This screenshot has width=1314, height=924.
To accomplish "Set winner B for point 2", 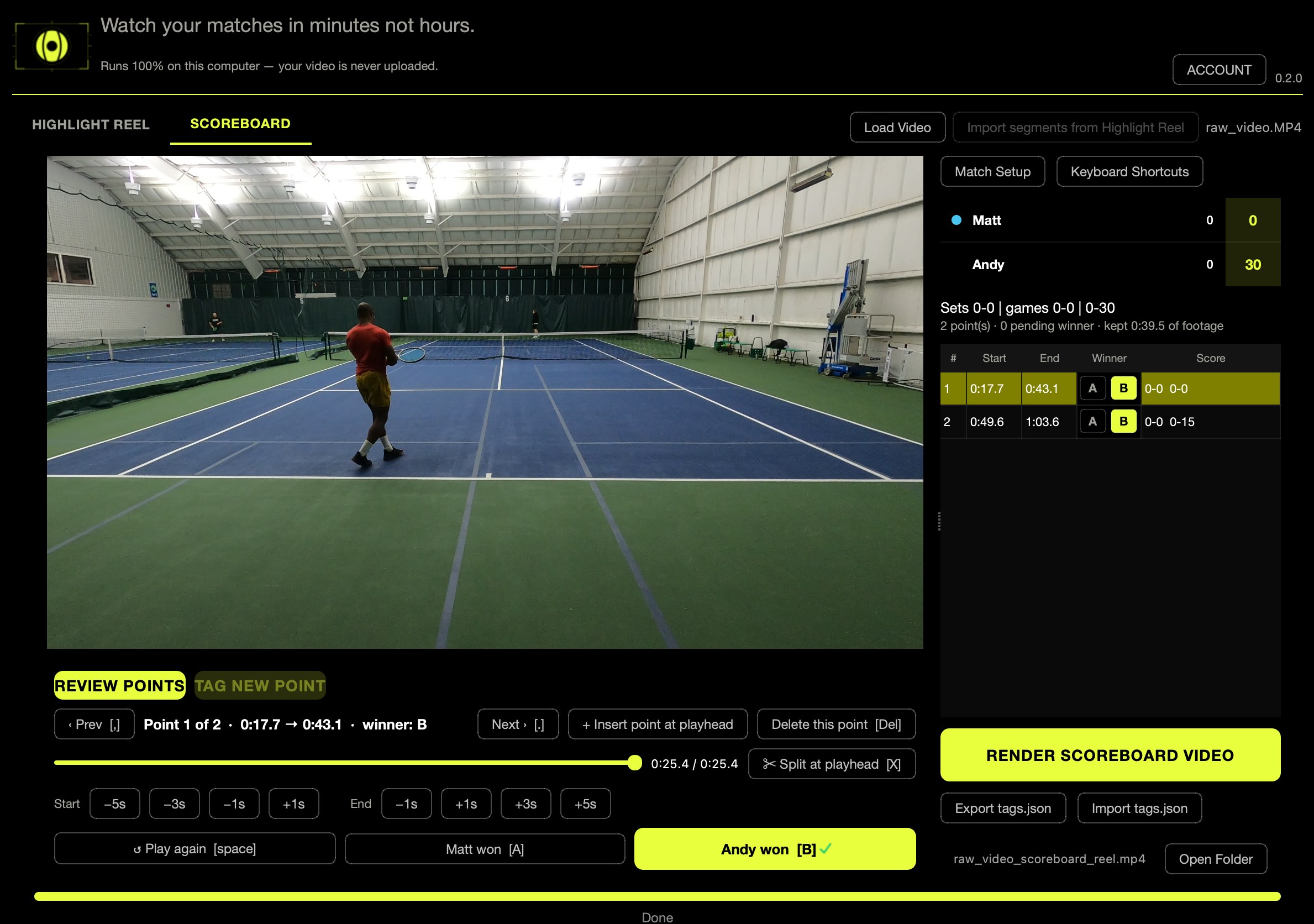I will coord(1123,422).
